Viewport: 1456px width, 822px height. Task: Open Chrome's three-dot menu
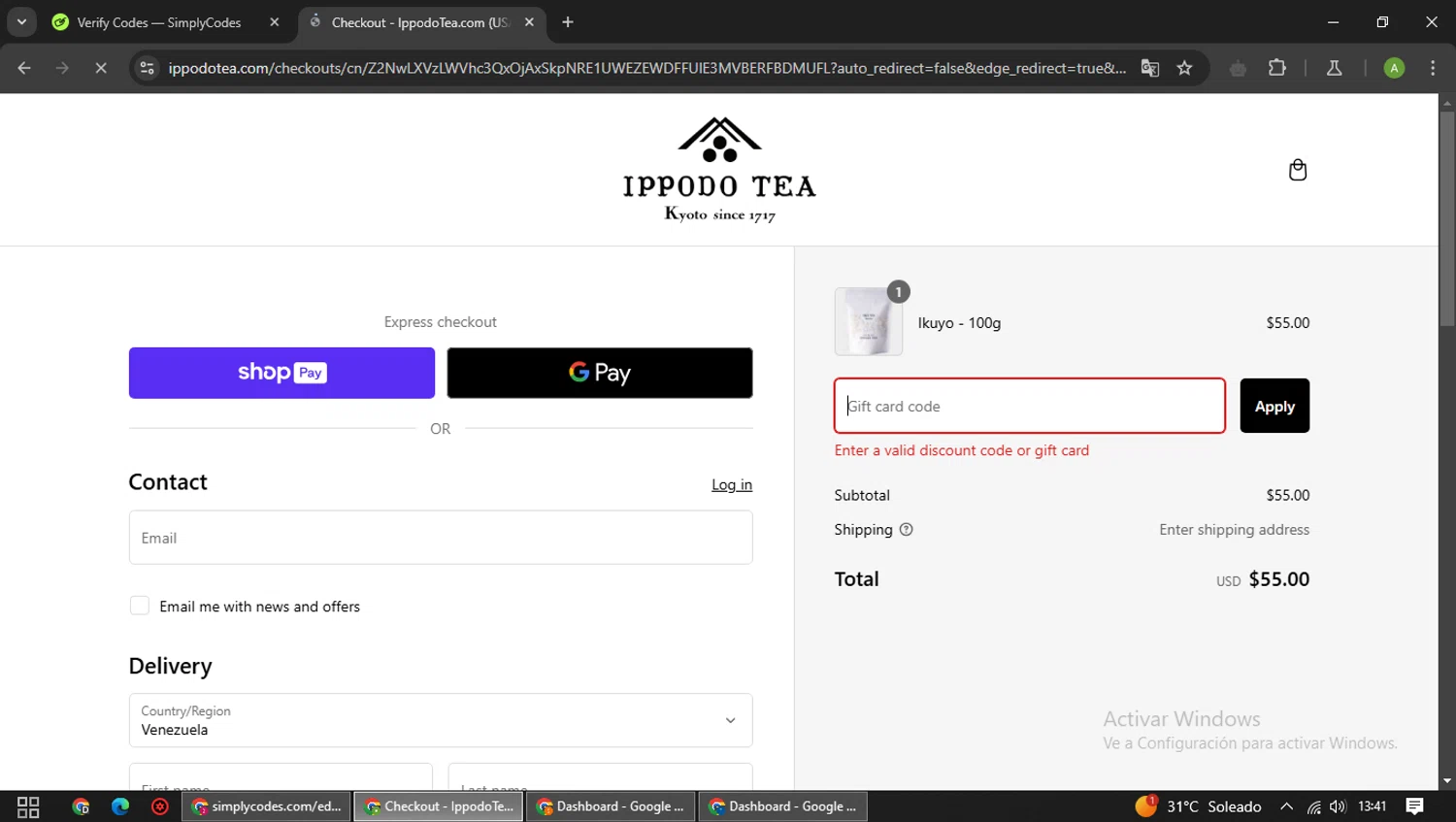1433,68
